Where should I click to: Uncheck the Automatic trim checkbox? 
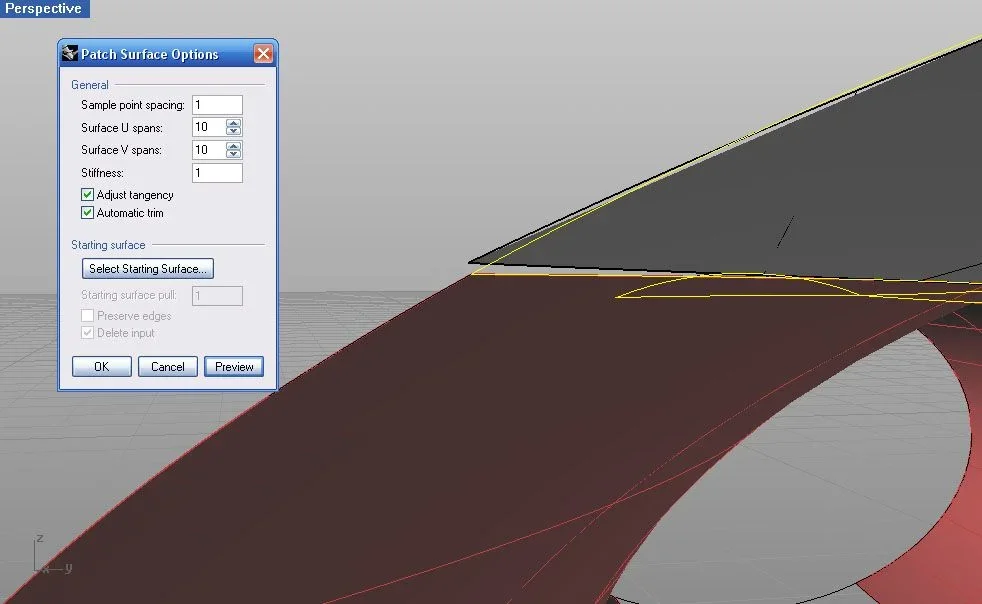pyautogui.click(x=88, y=213)
